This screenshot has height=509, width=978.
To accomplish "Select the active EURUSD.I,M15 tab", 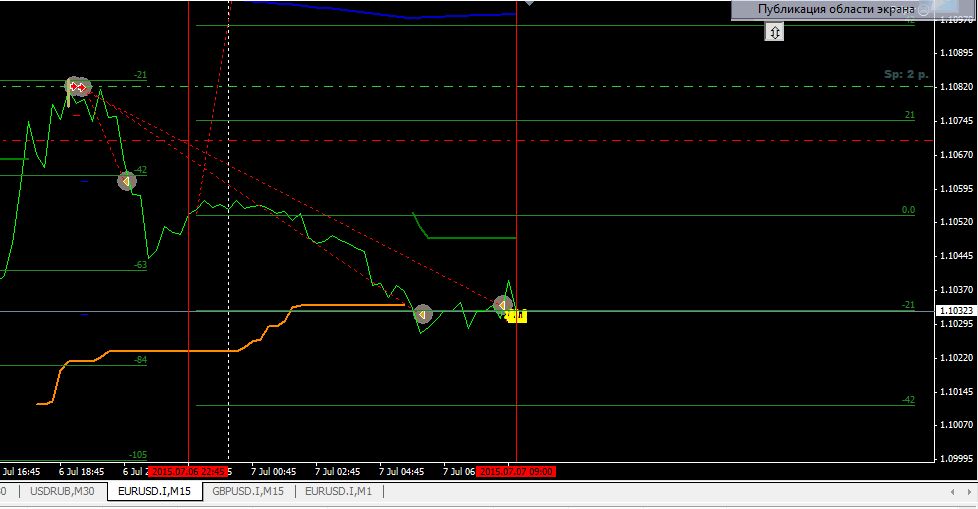I will (x=155, y=491).
